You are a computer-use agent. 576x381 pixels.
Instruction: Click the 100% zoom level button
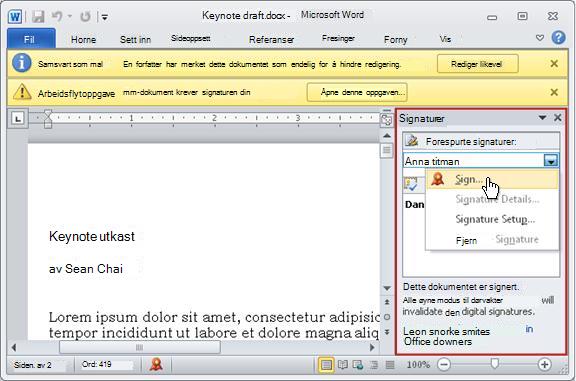coord(418,365)
